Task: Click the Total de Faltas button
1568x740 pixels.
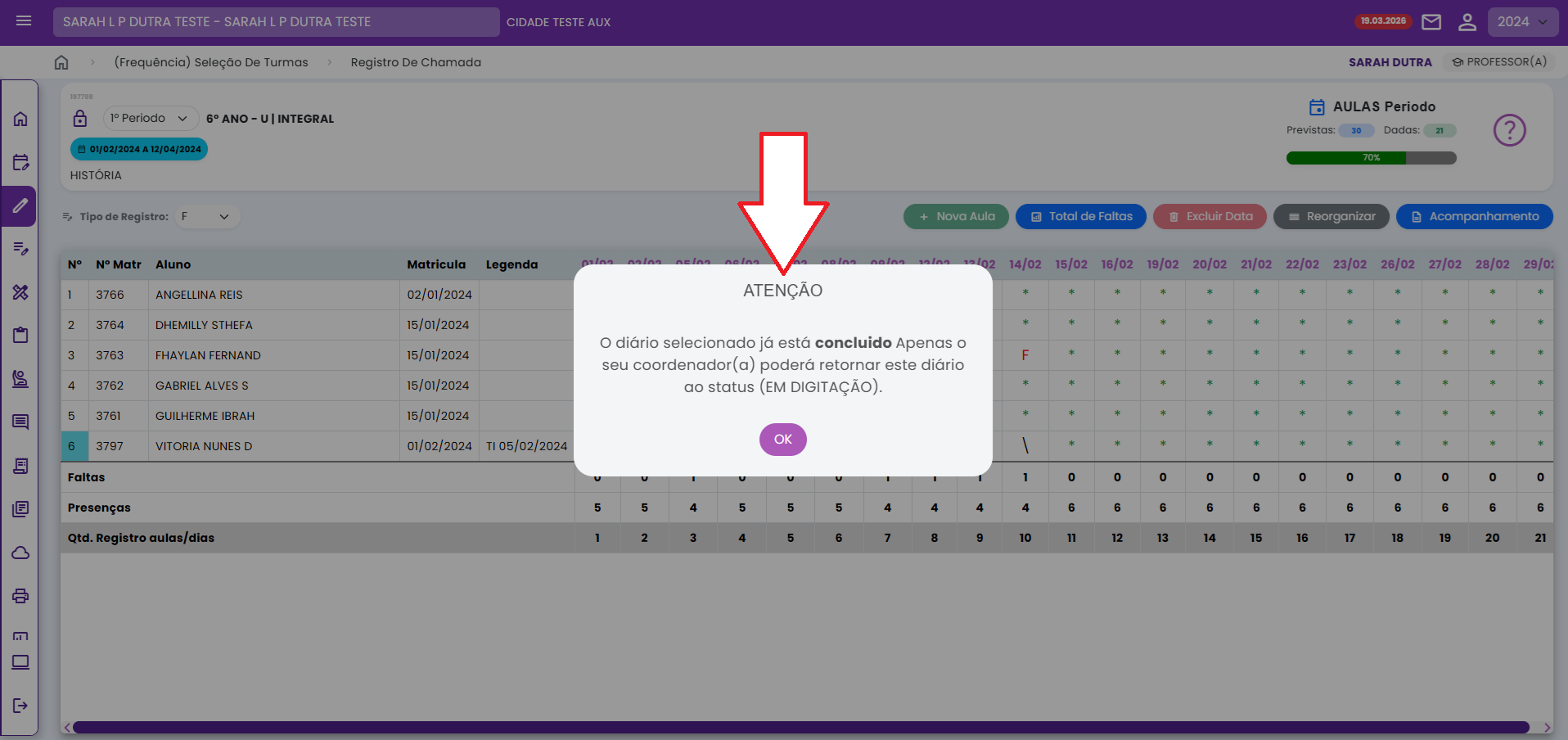Action: 1080,217
